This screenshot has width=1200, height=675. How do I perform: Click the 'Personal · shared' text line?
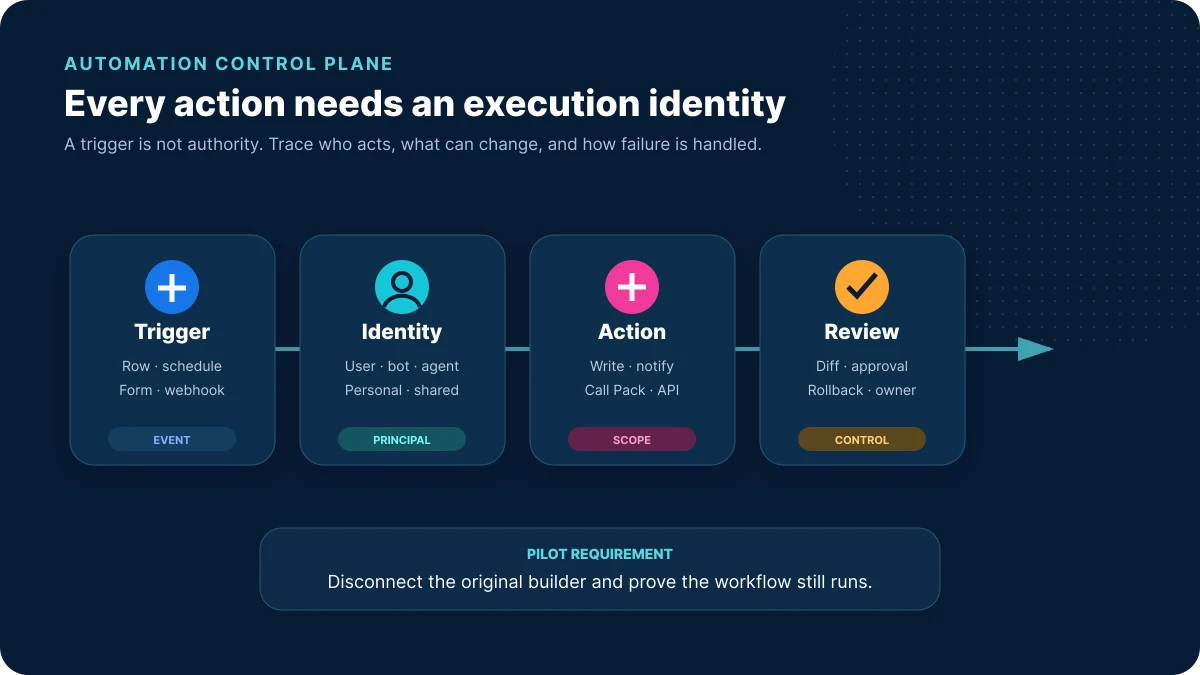pos(402,390)
